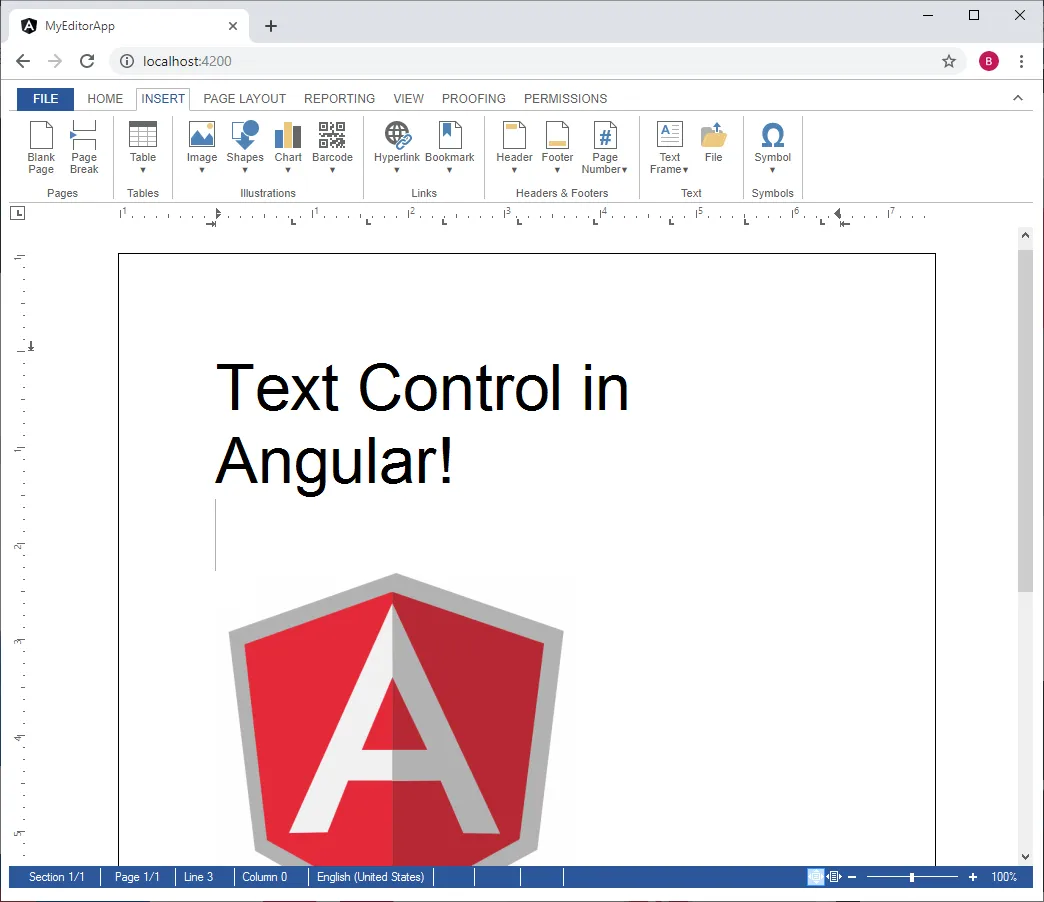Open the REPORTING ribbon tab
1044x902 pixels.
pos(339,98)
